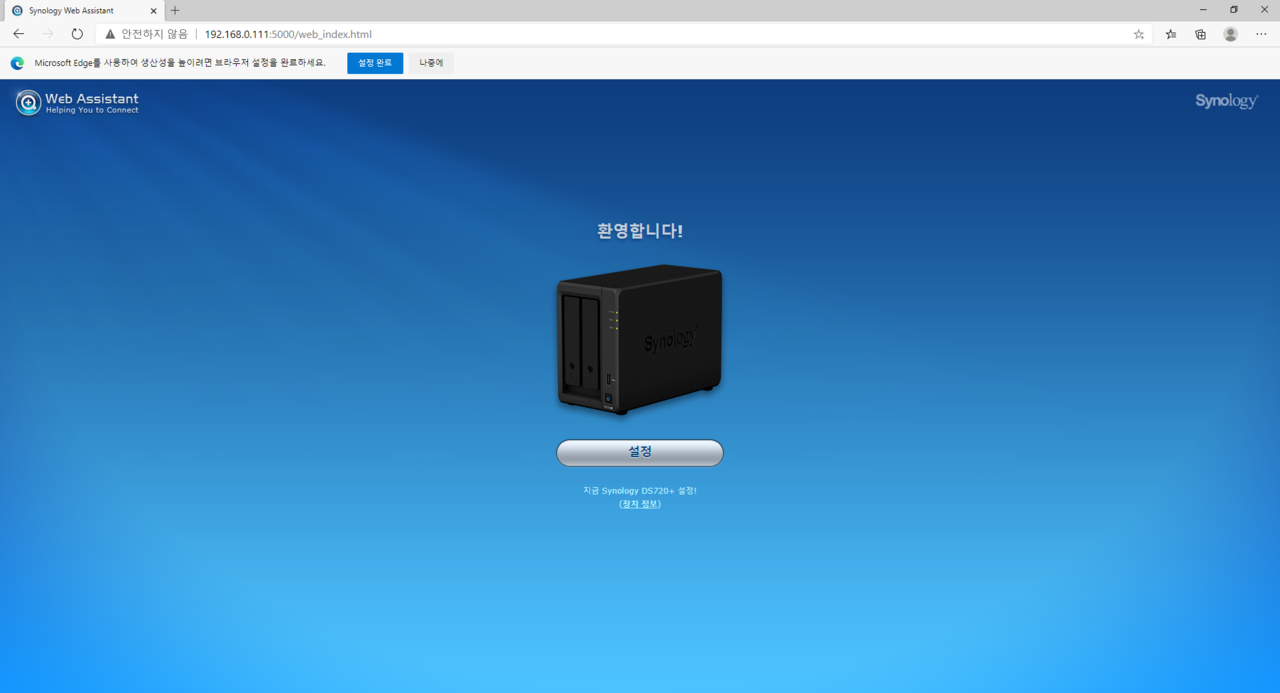This screenshot has width=1280, height=693.
Task: Open the browser profile avatar
Action: pos(1231,34)
